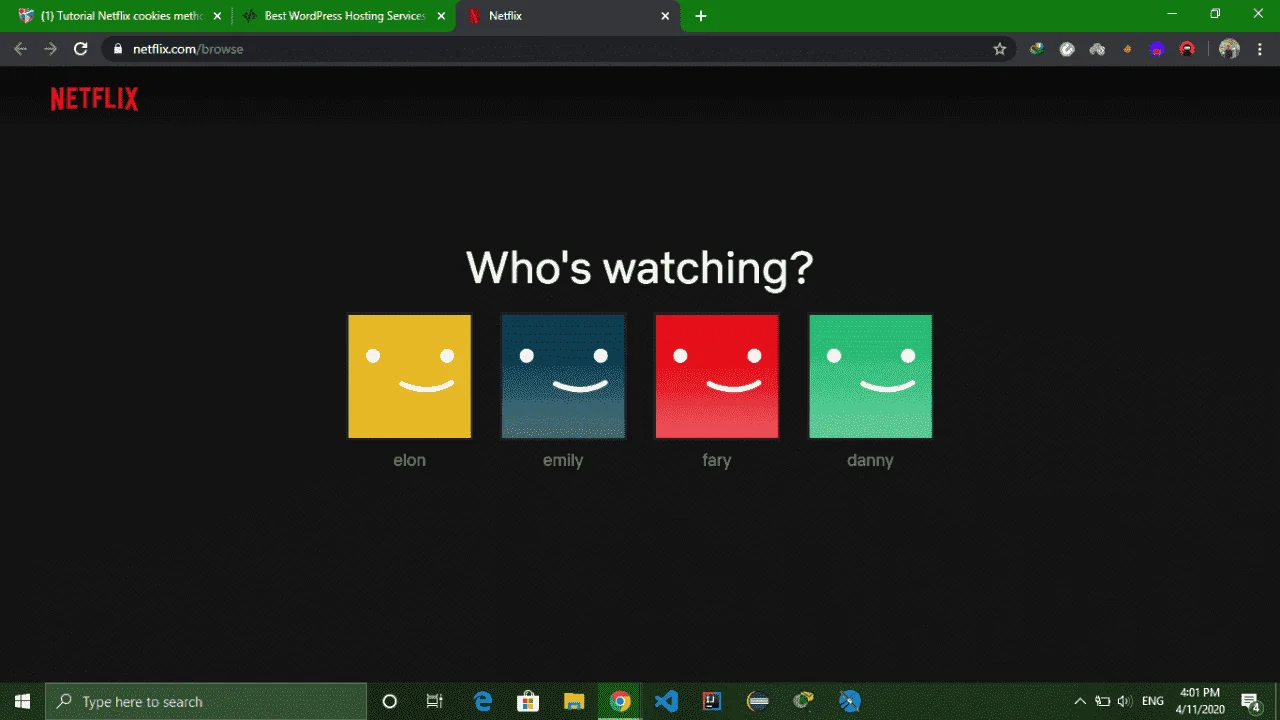Open Cortana from the taskbar
1280x720 pixels.
point(390,701)
